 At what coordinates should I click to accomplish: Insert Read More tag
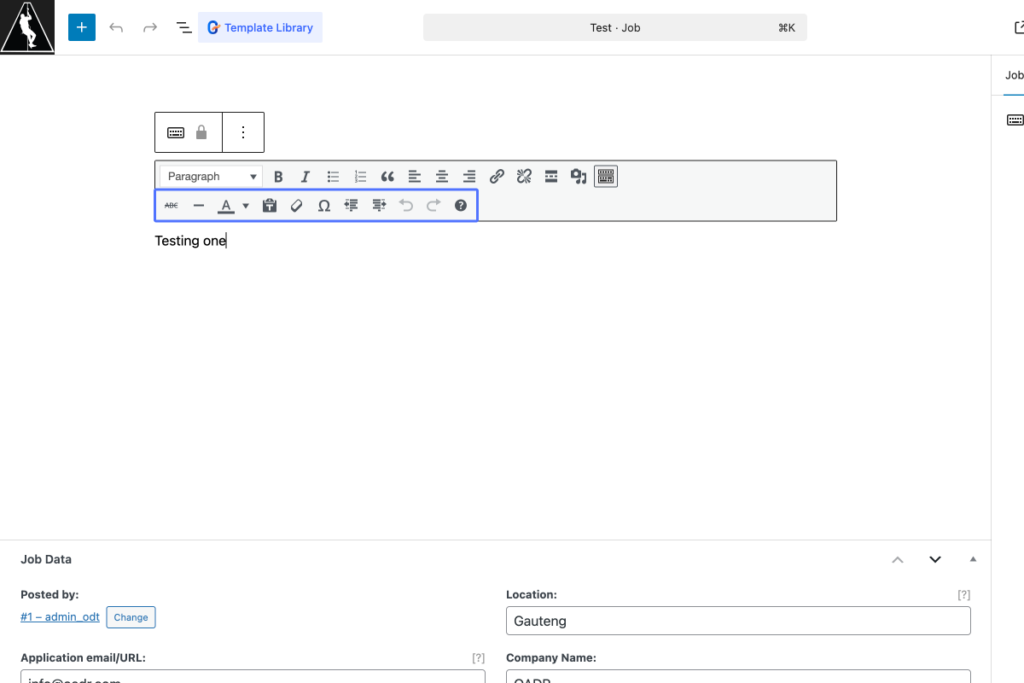pyautogui.click(x=551, y=176)
